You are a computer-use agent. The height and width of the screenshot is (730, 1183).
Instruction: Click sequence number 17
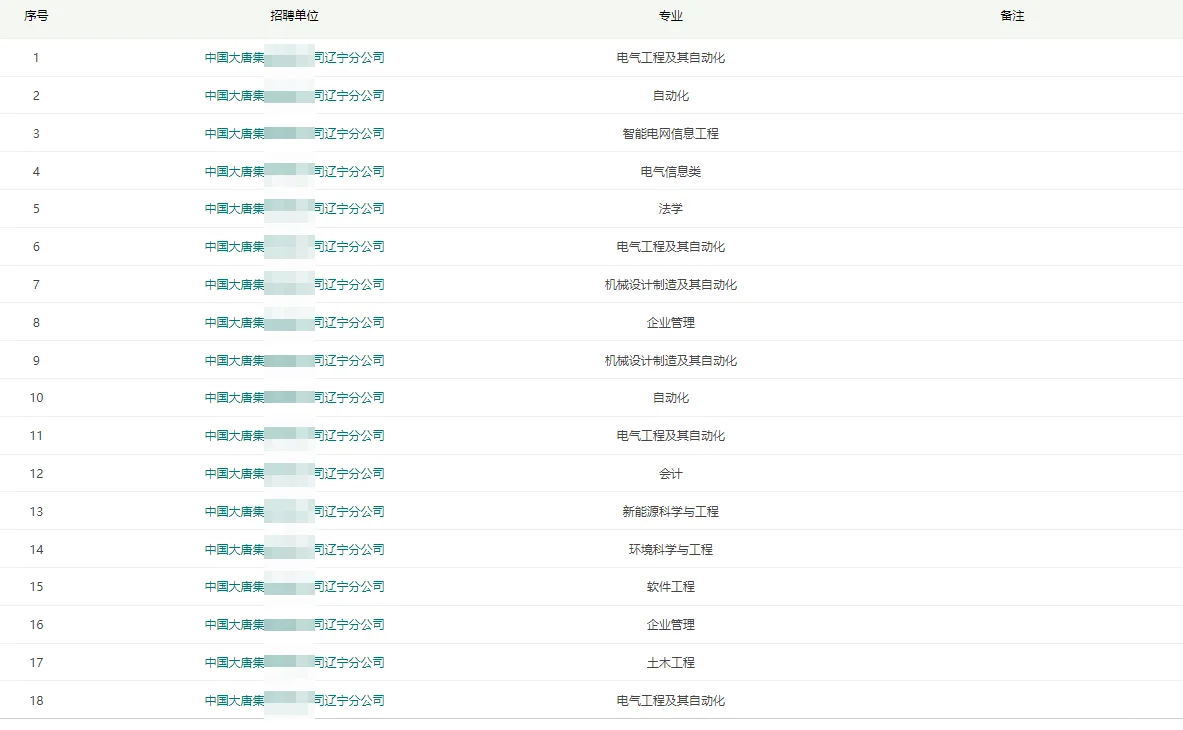(36, 662)
